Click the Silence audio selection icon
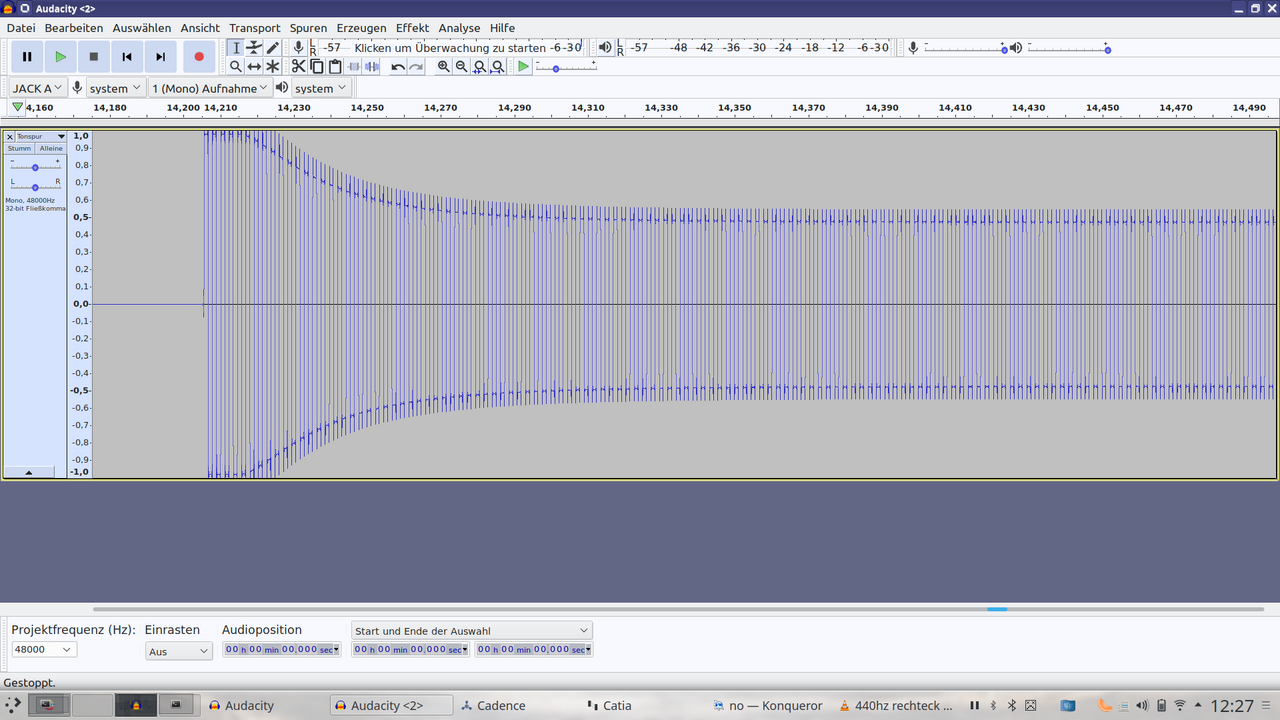 click(372, 66)
